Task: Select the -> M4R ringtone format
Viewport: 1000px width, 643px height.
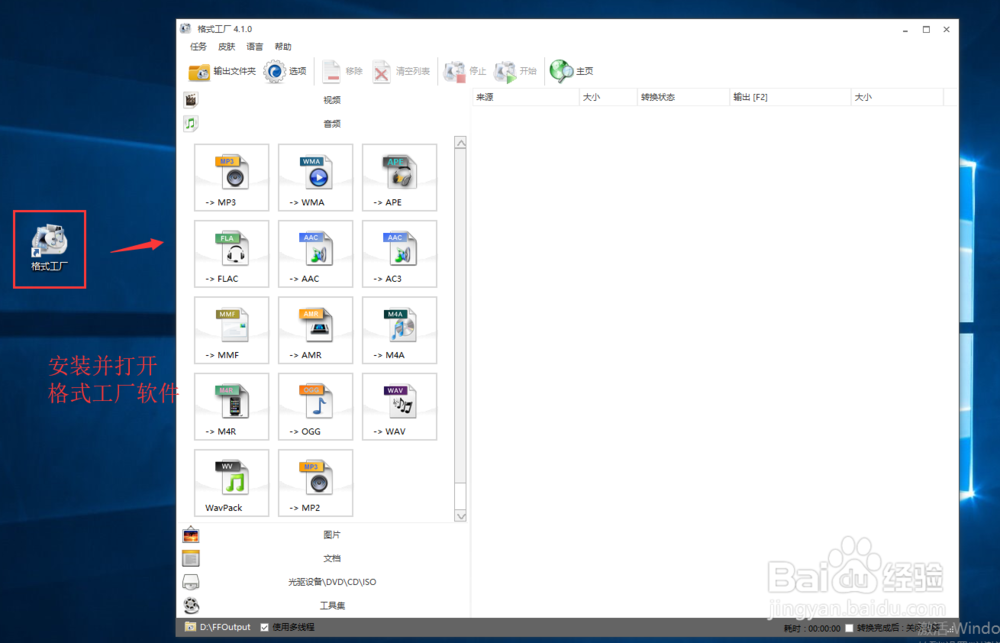Action: point(232,406)
